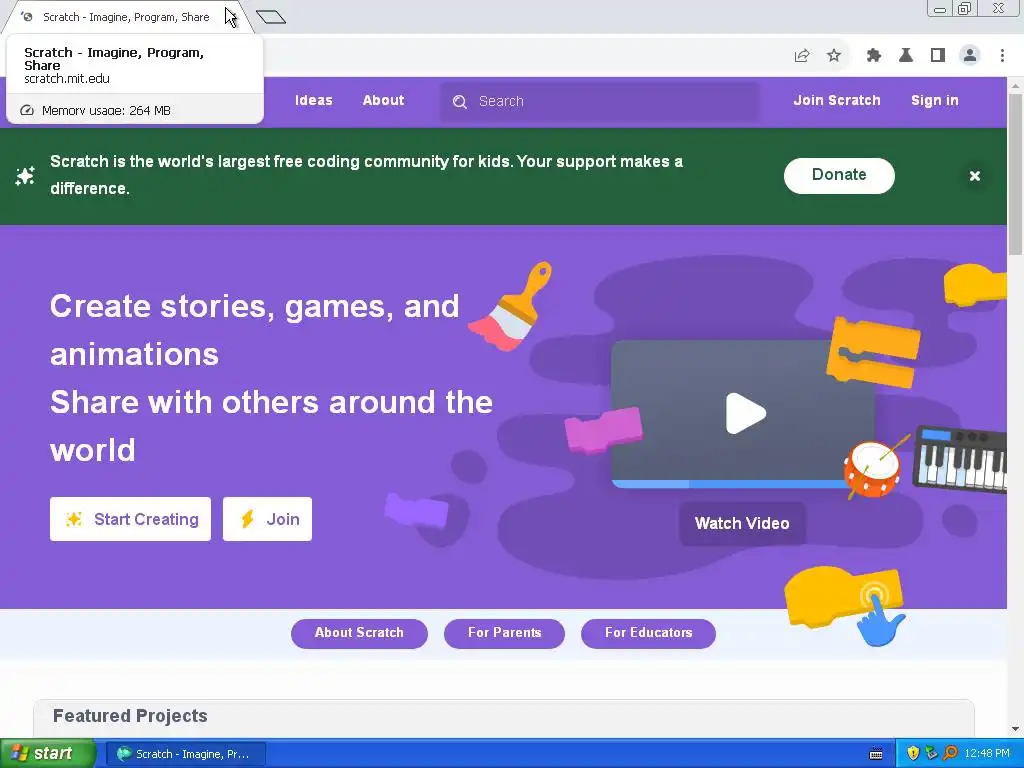Open the Chrome profile avatar

(x=970, y=56)
